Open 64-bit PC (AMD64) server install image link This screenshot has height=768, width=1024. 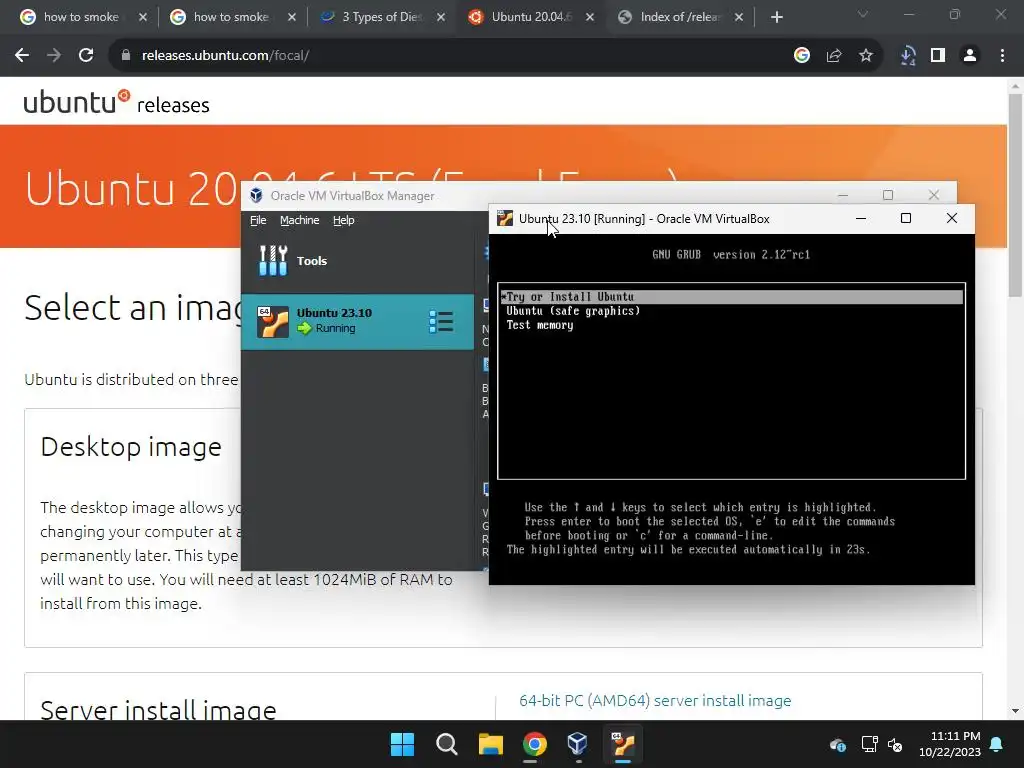tap(655, 701)
